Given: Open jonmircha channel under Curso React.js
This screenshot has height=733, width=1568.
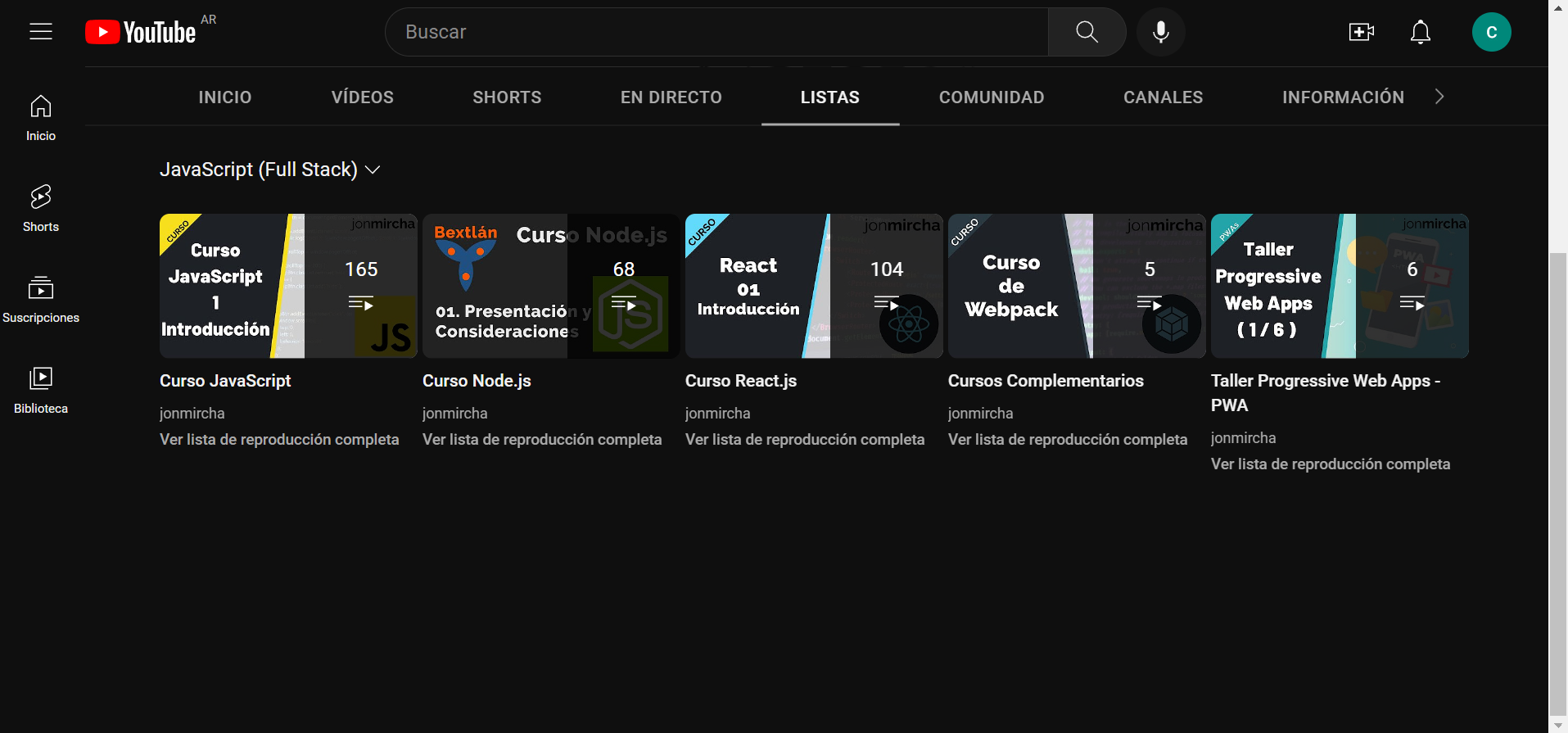Looking at the screenshot, I should [718, 414].
